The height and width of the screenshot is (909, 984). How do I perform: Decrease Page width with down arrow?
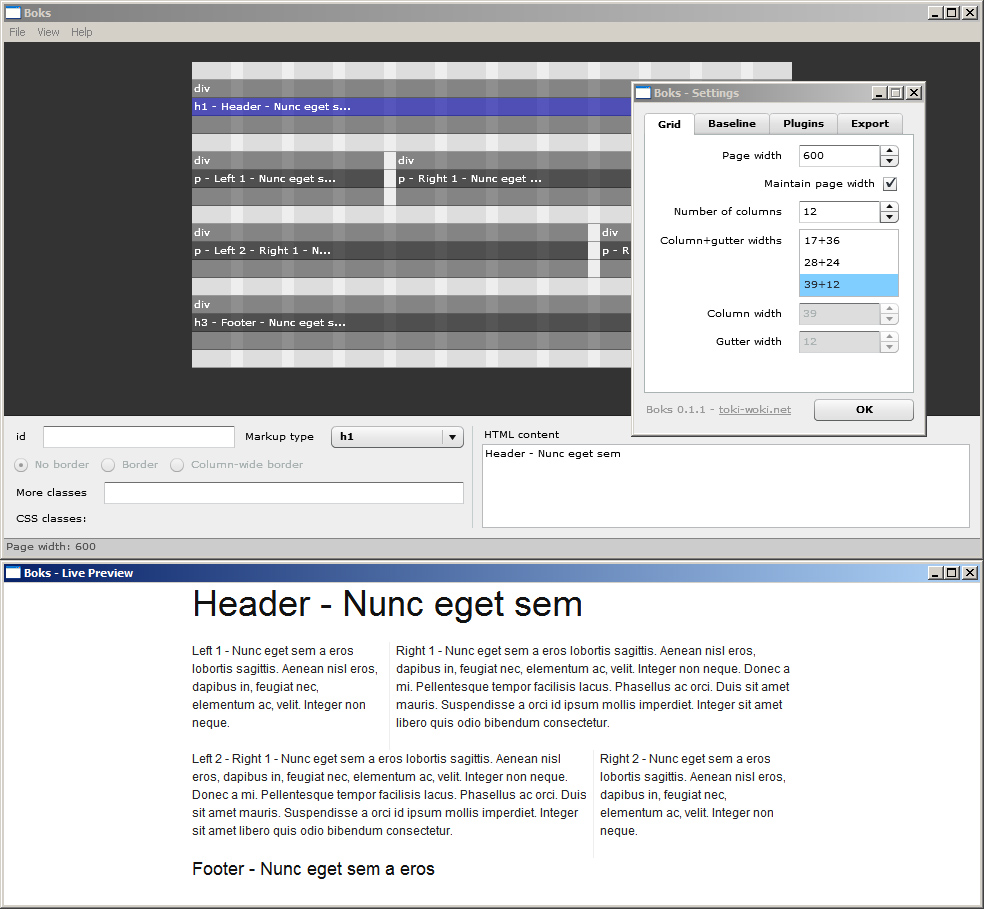(x=889, y=161)
